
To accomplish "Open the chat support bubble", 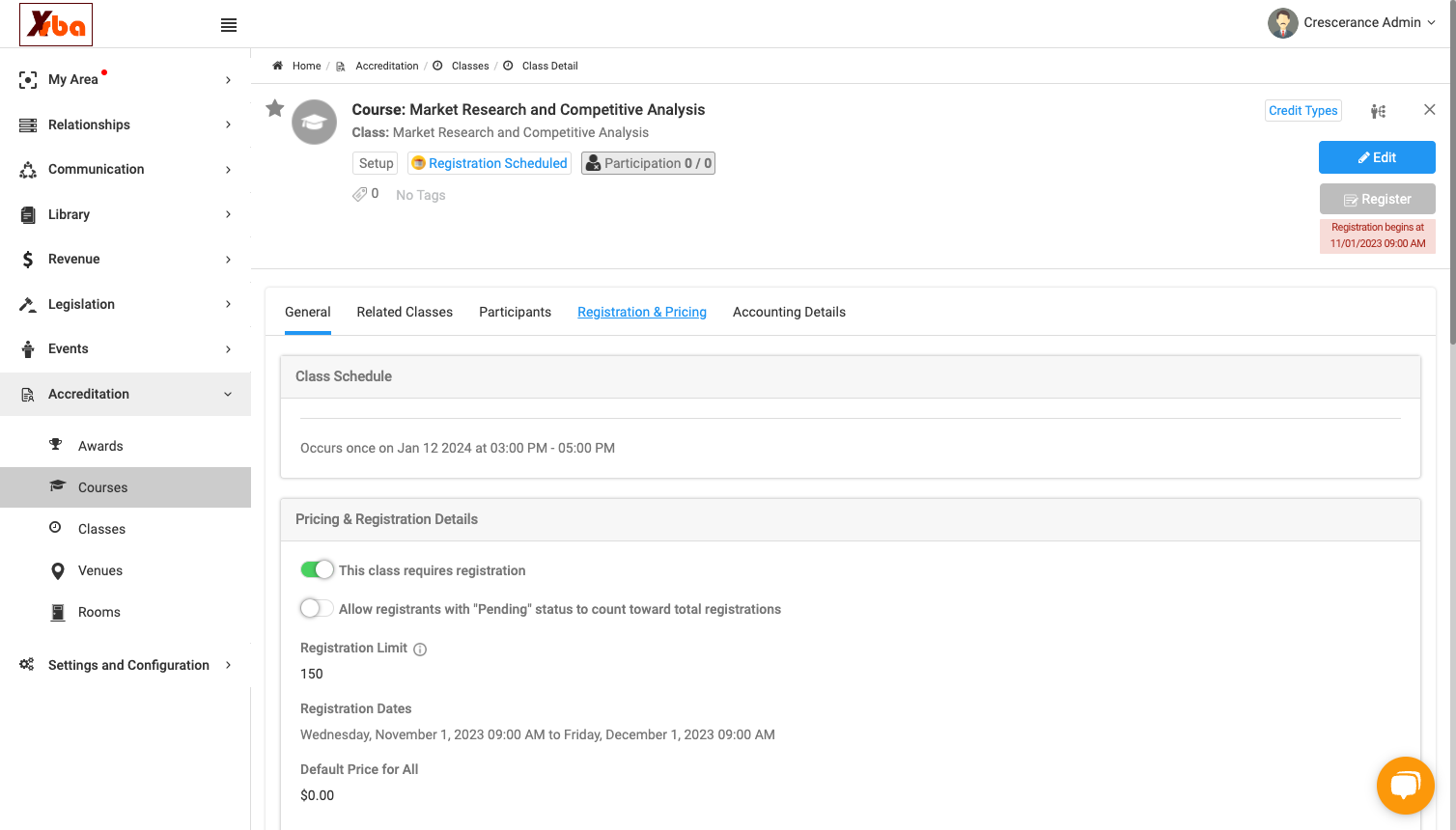I will point(1405,785).
